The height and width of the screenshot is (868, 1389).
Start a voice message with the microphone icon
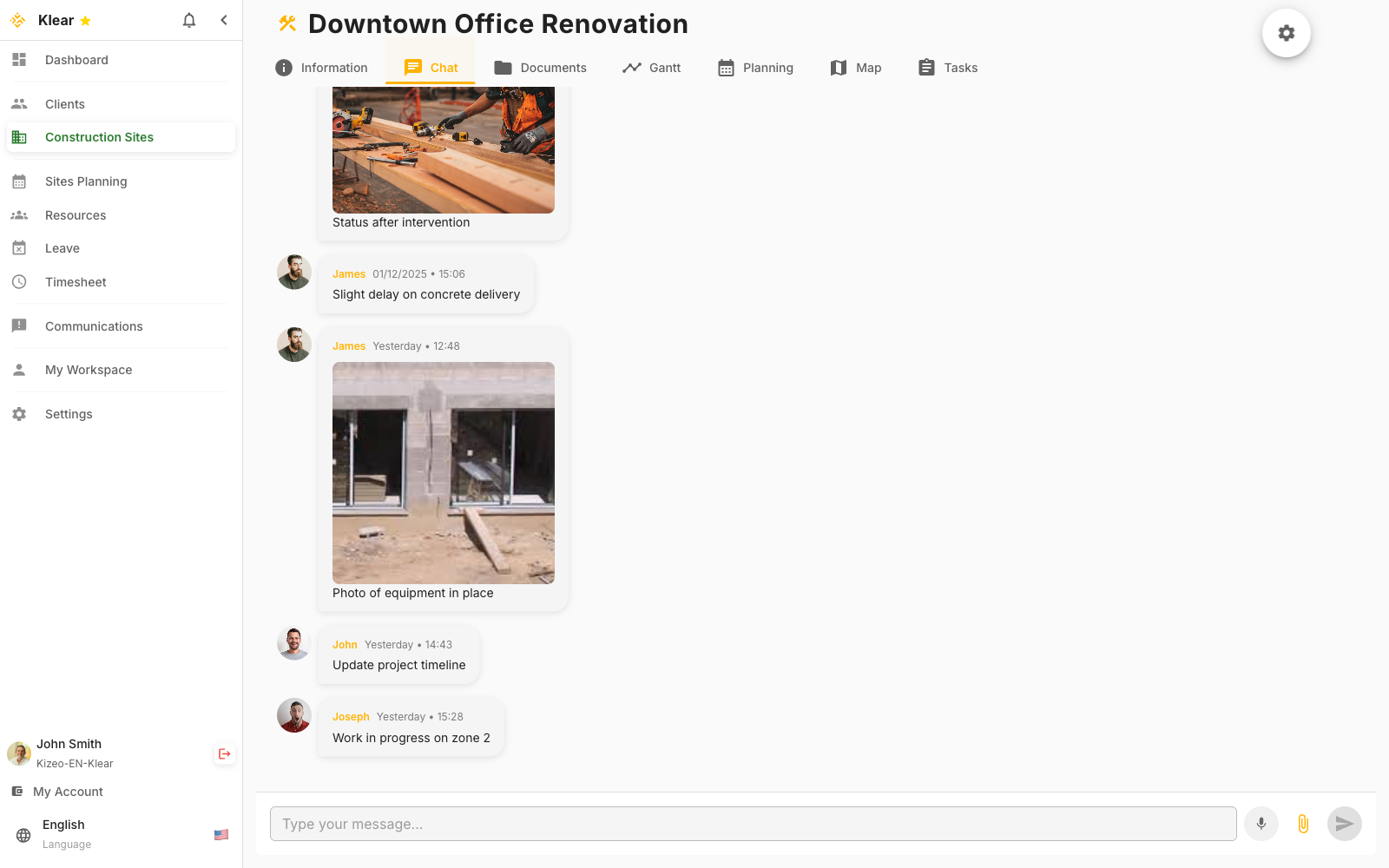point(1261,824)
